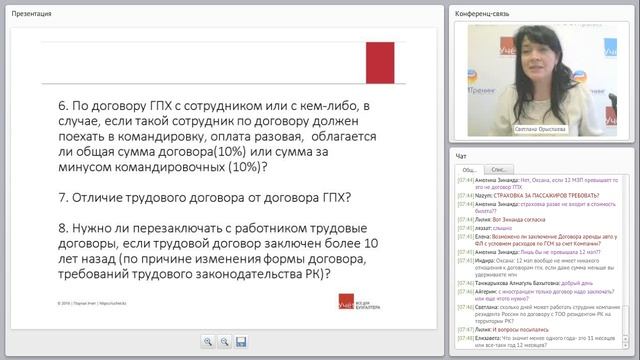
Task: Select the 'Чат' panel title
Action: point(461,156)
